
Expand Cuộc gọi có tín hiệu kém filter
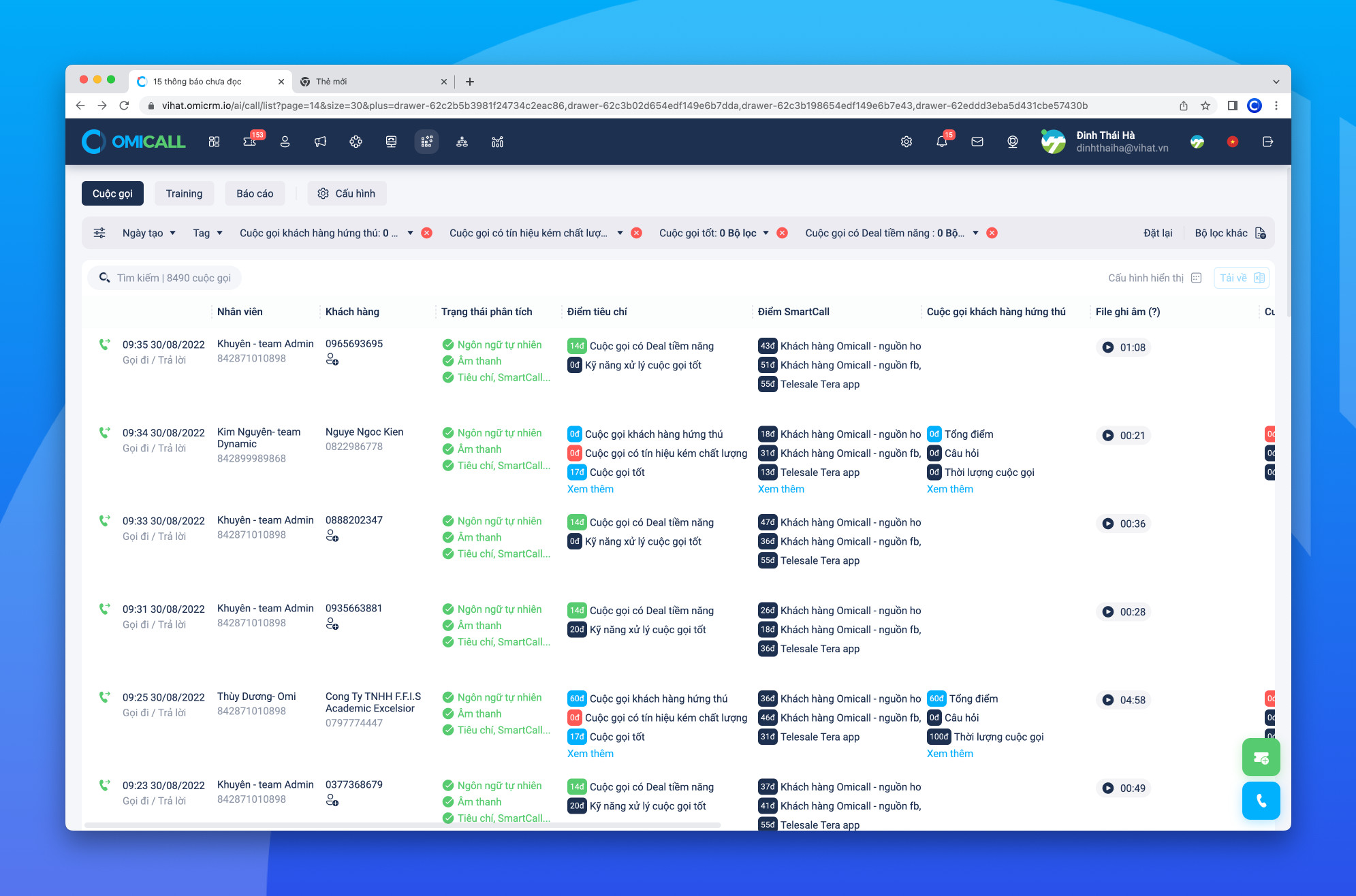coord(620,233)
